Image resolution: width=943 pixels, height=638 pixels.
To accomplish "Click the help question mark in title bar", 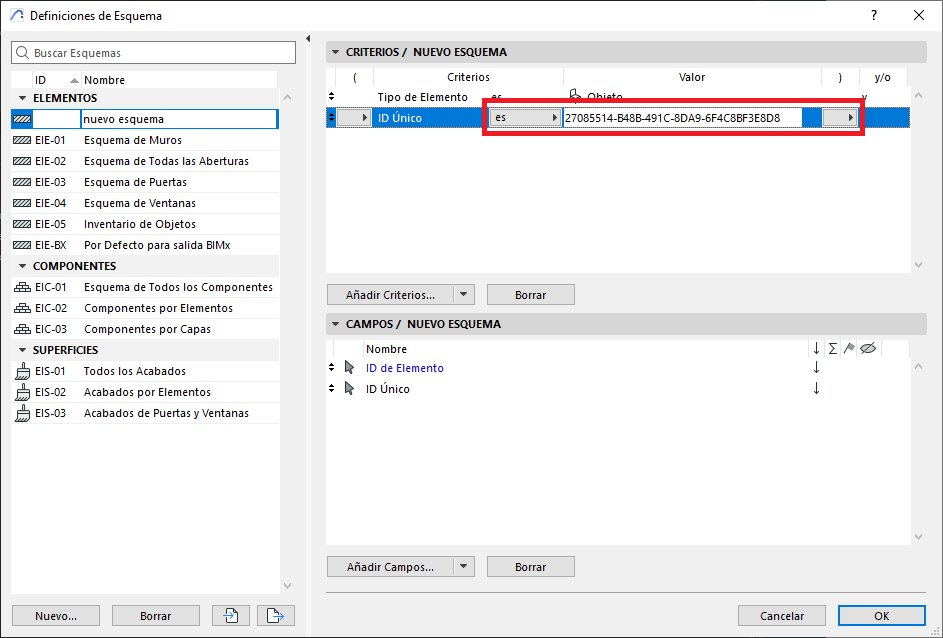I will coord(874,15).
